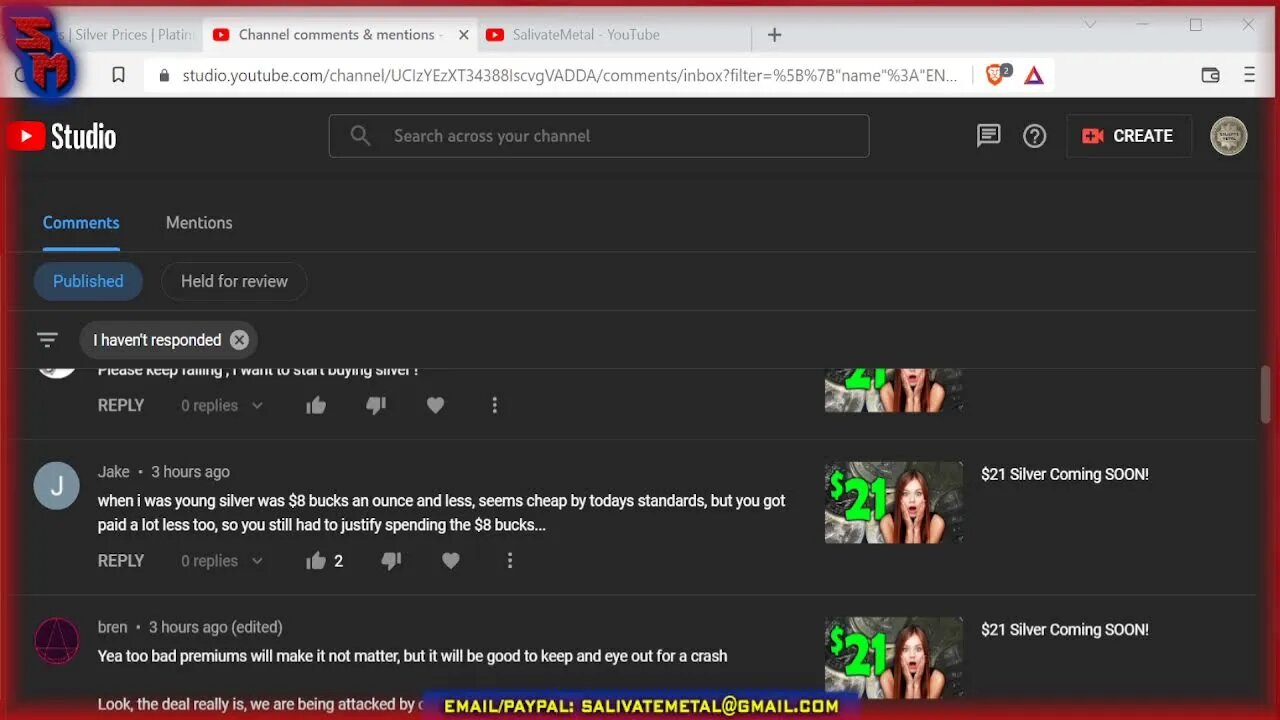1280x720 pixels.
Task: Click the "3 hours ago" timestamp on Jake's comment
Action: (190, 472)
